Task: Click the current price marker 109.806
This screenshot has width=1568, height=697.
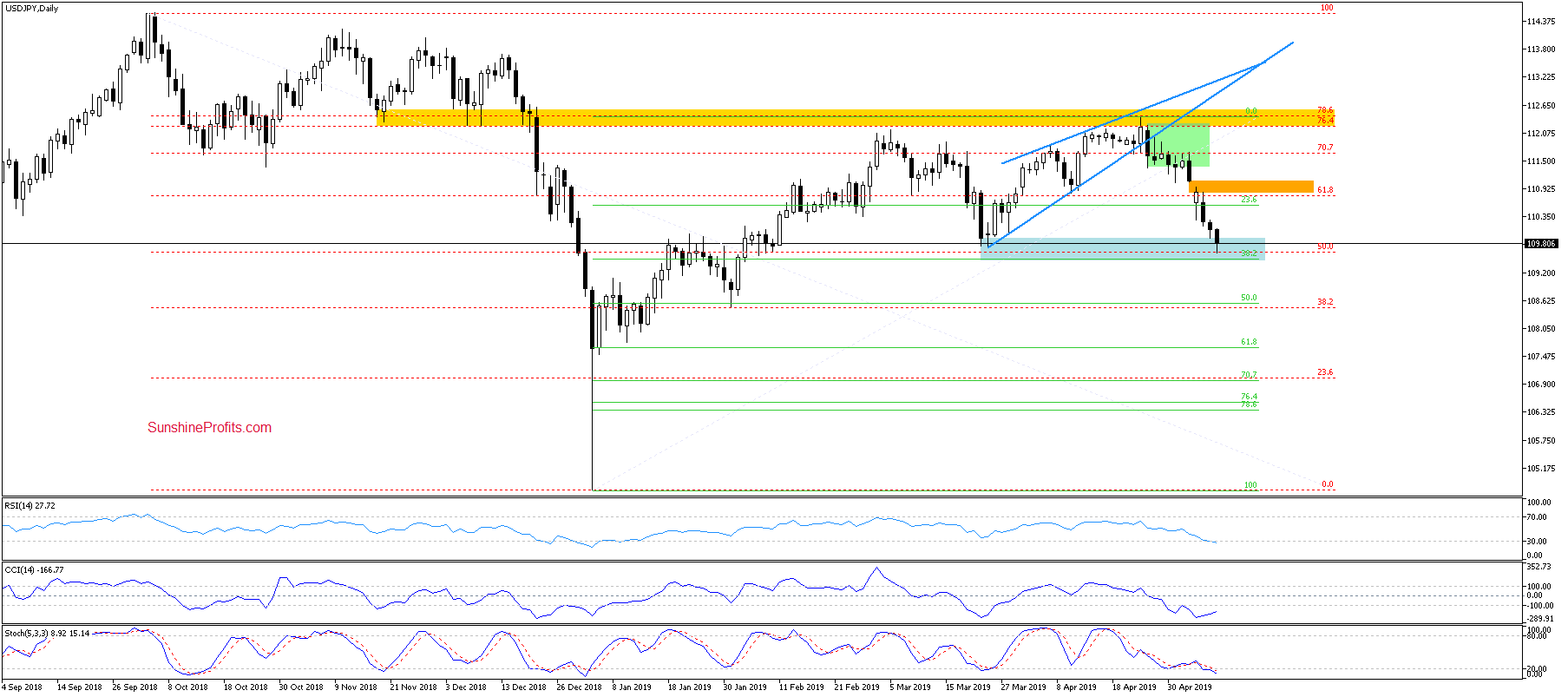Action: point(1541,244)
